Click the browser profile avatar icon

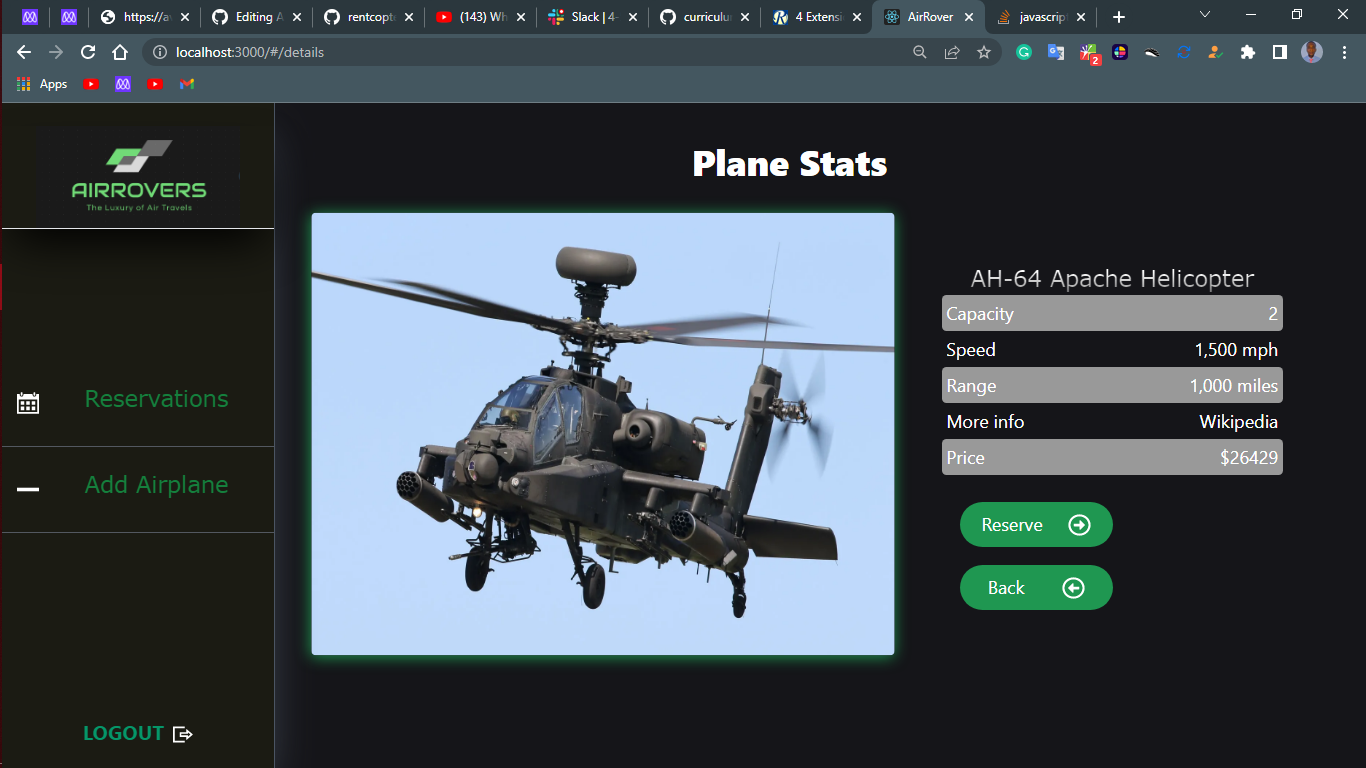tap(1311, 52)
